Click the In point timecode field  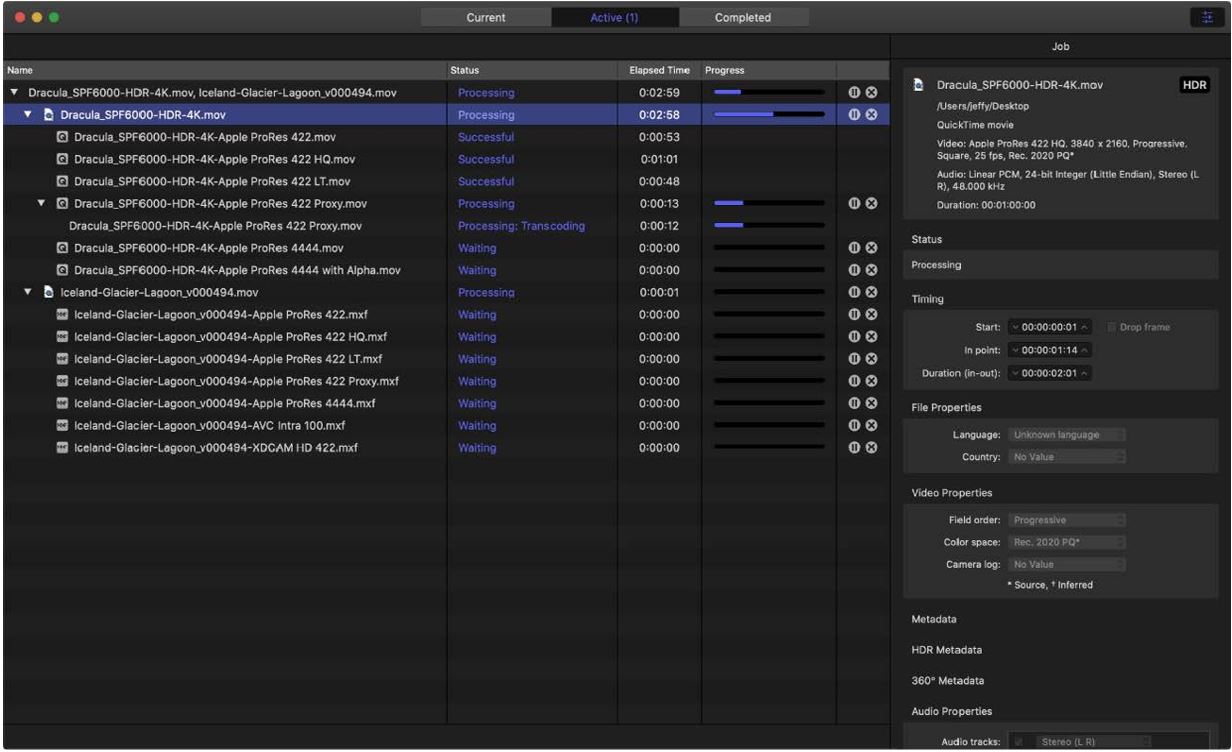pos(1049,350)
